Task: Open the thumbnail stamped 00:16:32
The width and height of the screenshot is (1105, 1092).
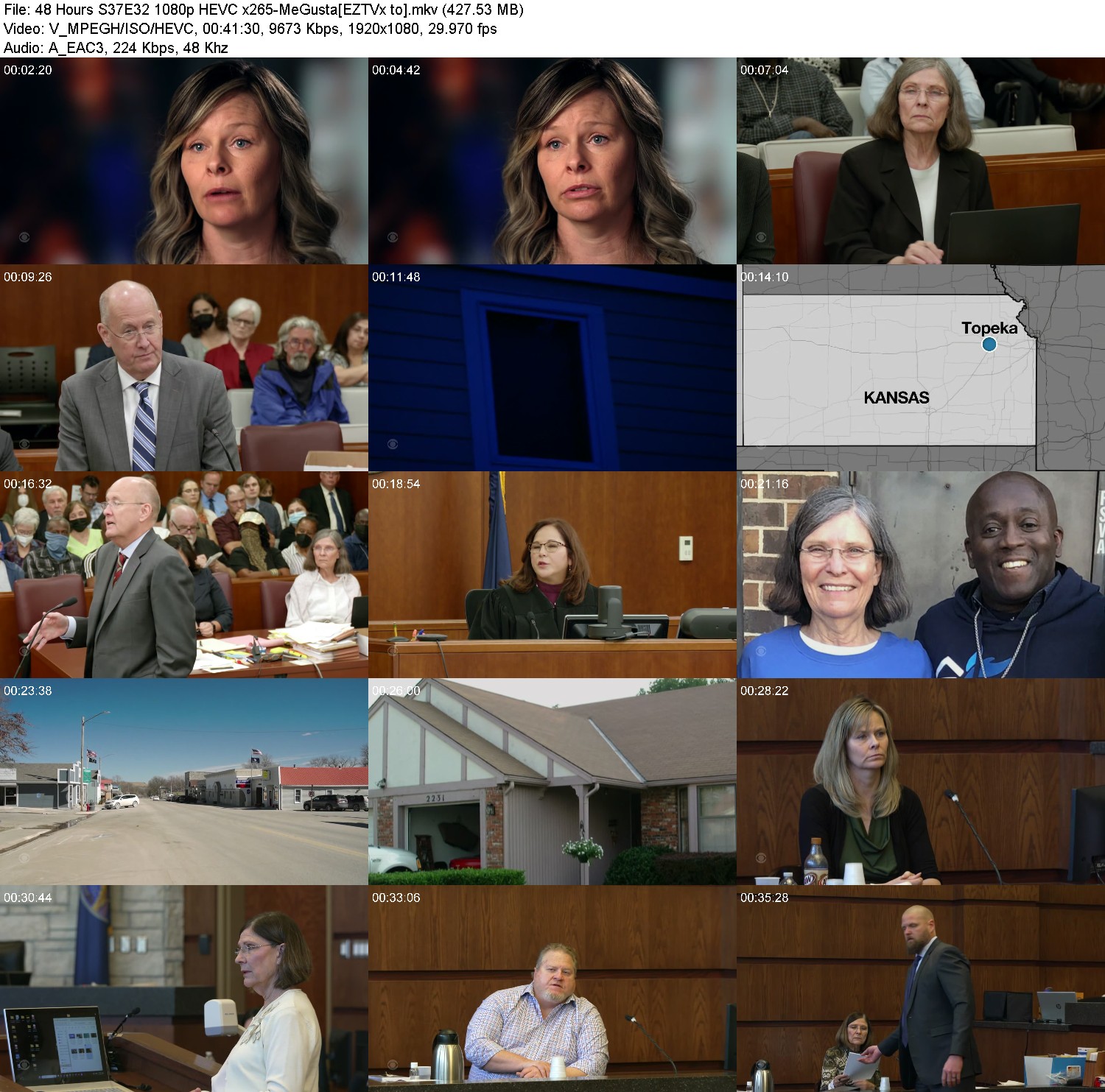Action: point(184,575)
